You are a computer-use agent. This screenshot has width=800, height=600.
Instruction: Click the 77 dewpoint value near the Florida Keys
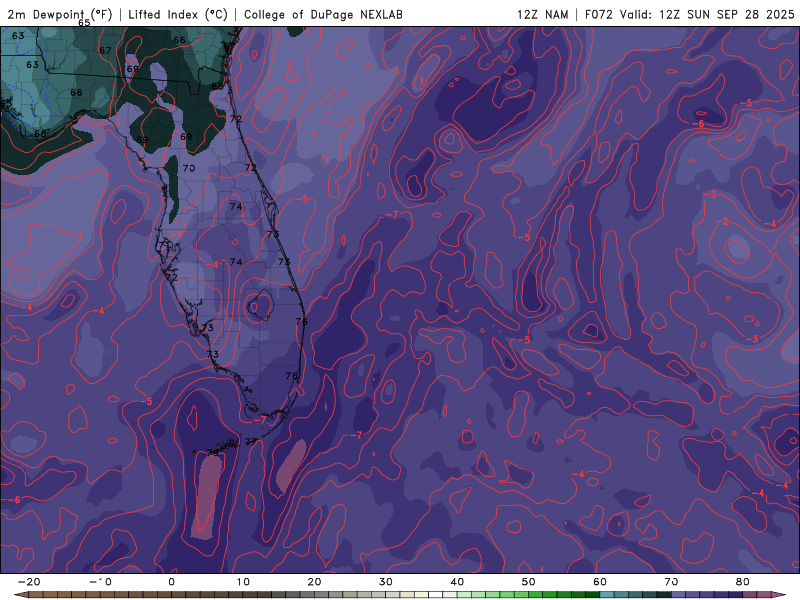pos(251,441)
